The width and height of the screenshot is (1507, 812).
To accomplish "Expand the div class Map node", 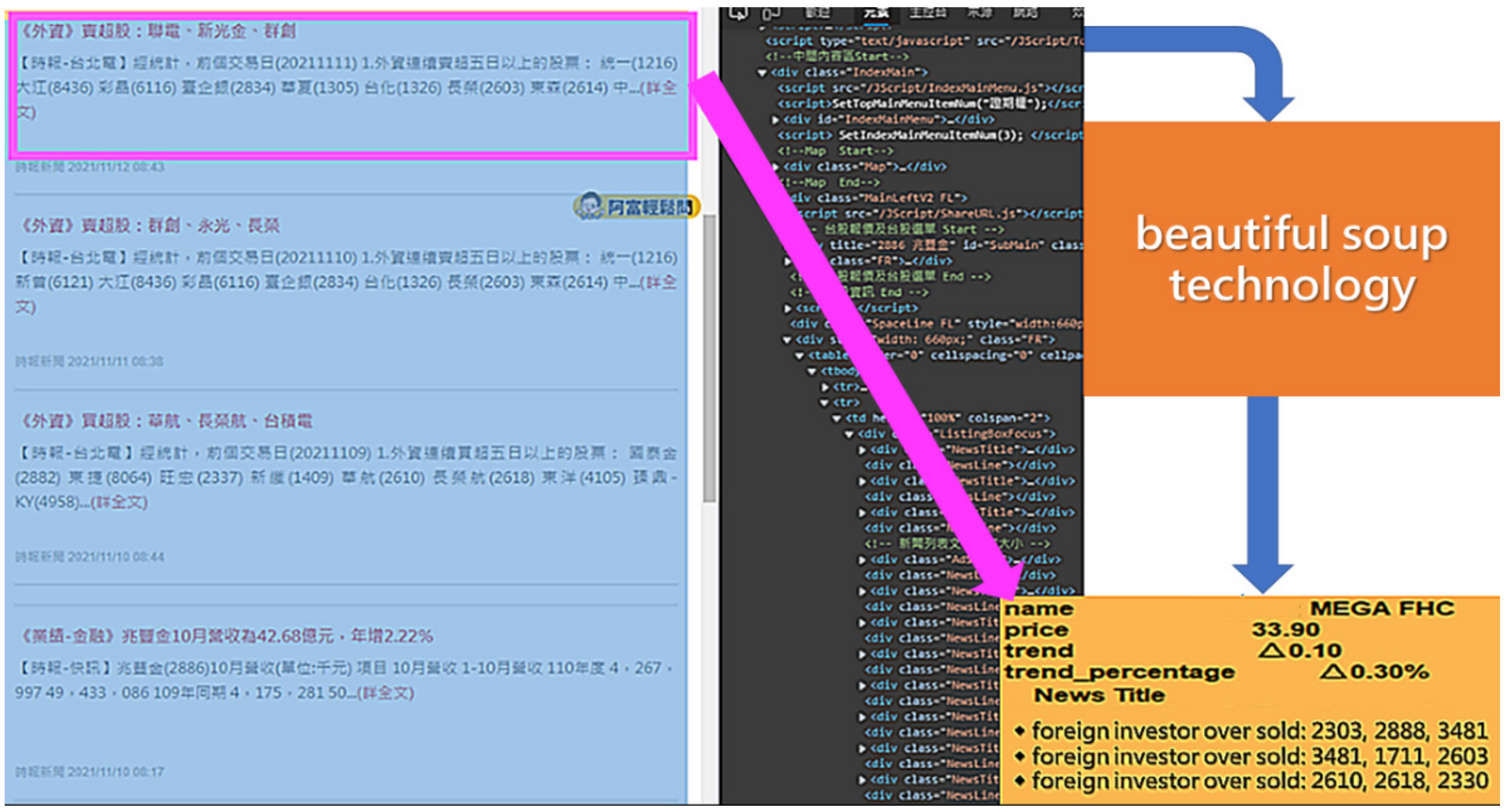I will point(776,167).
